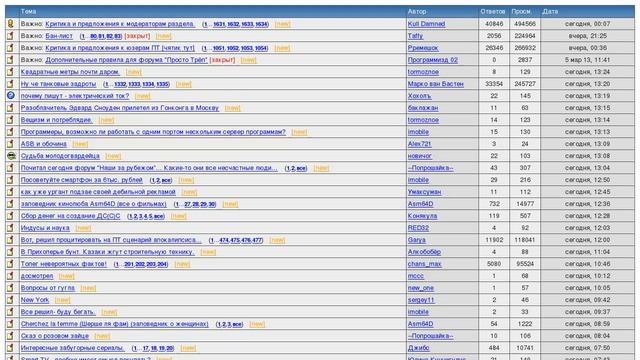Click reply count '40846' in the first row
Viewport: 640px width, 360px height.
click(x=494, y=24)
